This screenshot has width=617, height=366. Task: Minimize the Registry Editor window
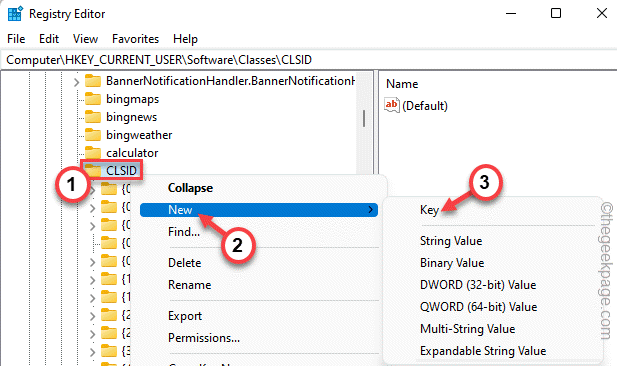[511, 13]
